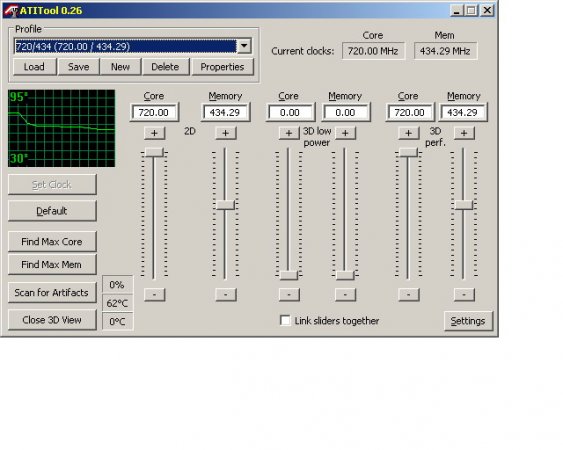The image size is (563, 450).
Task: Click the Save profile button
Action: click(78, 67)
